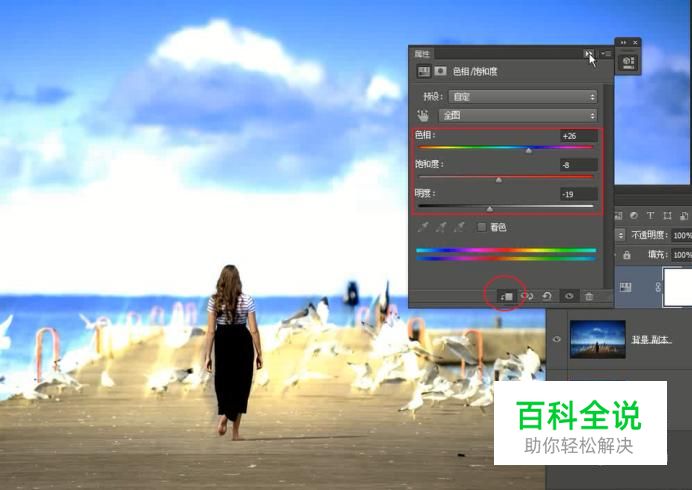692x490 pixels.
Task: Click the lower color spectrum bar
Action: pos(506,259)
